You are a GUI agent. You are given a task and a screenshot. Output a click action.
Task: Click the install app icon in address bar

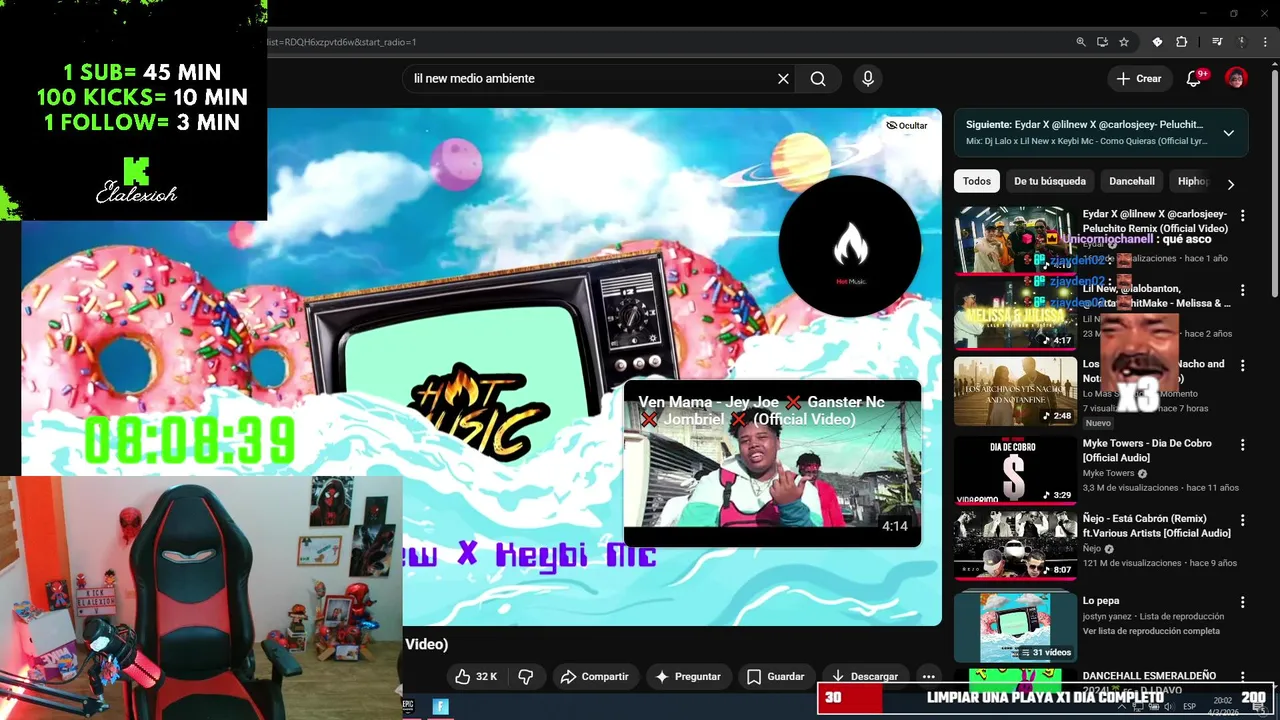point(1102,42)
